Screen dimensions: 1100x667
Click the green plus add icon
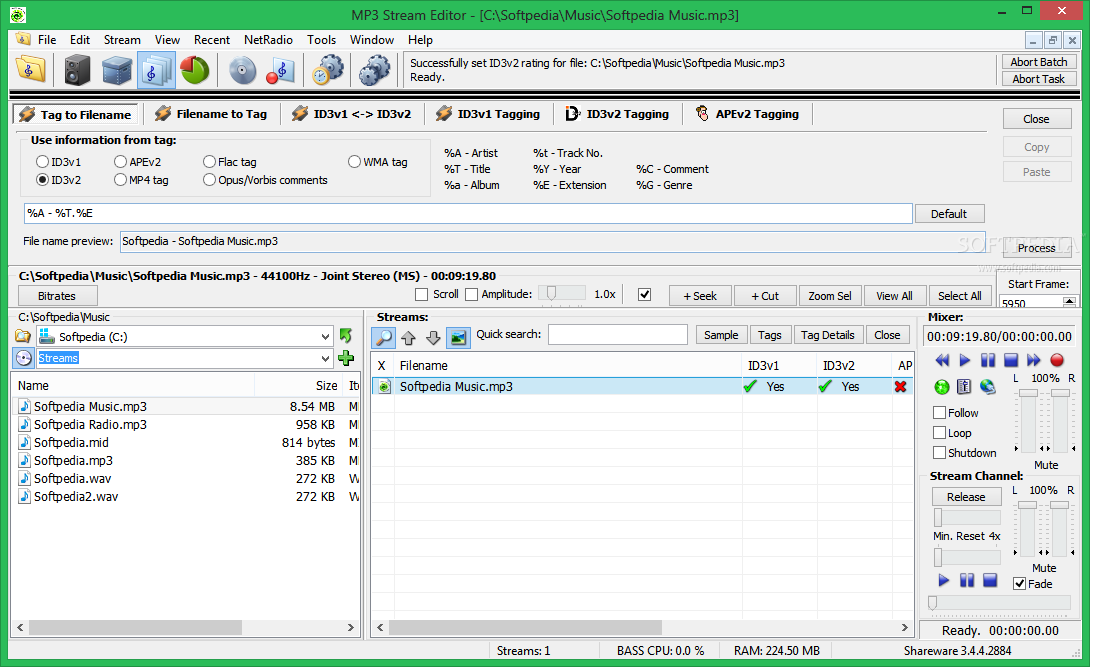pyautogui.click(x=346, y=358)
